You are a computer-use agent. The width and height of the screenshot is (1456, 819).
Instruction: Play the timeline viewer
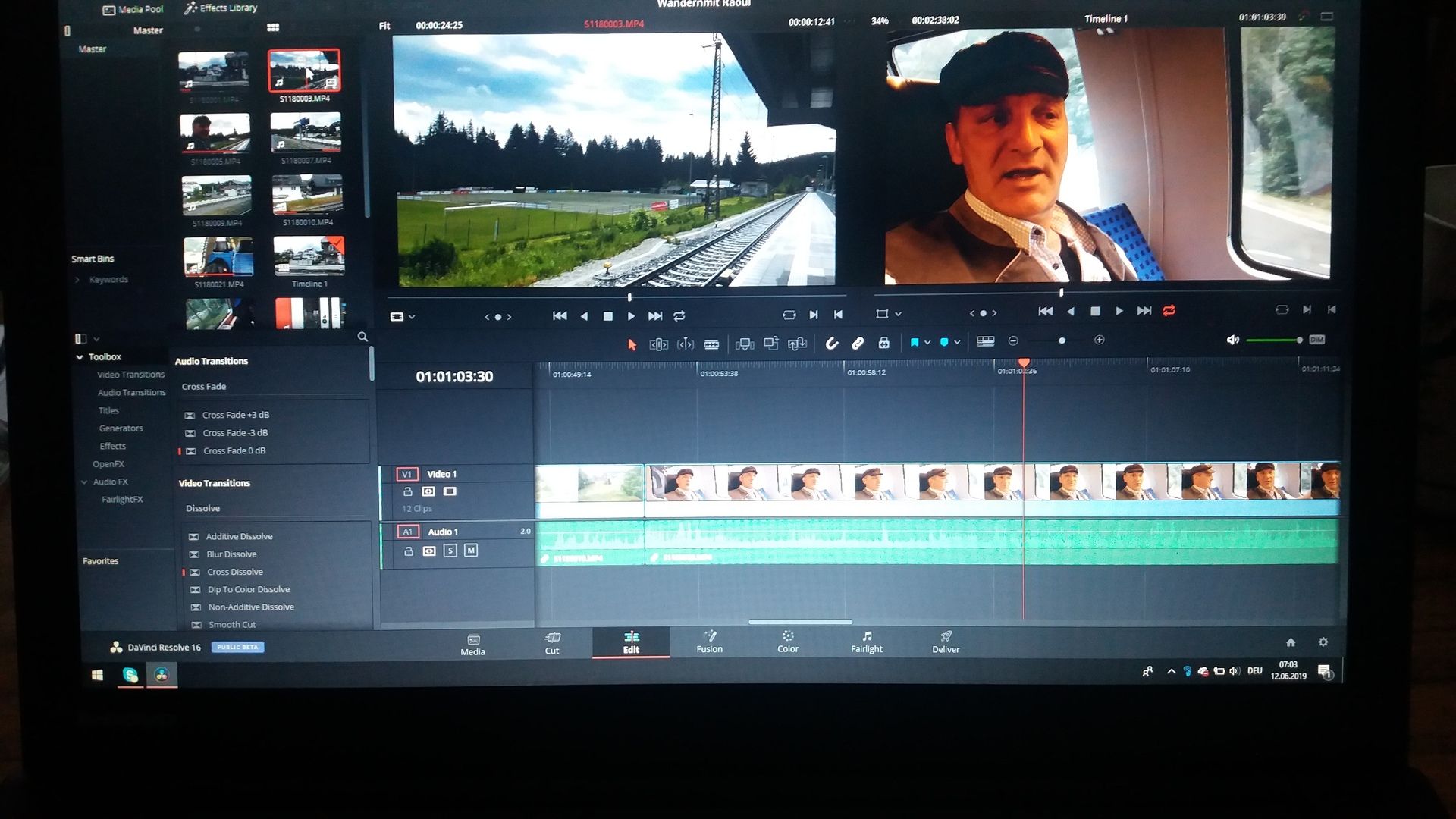point(1119,312)
